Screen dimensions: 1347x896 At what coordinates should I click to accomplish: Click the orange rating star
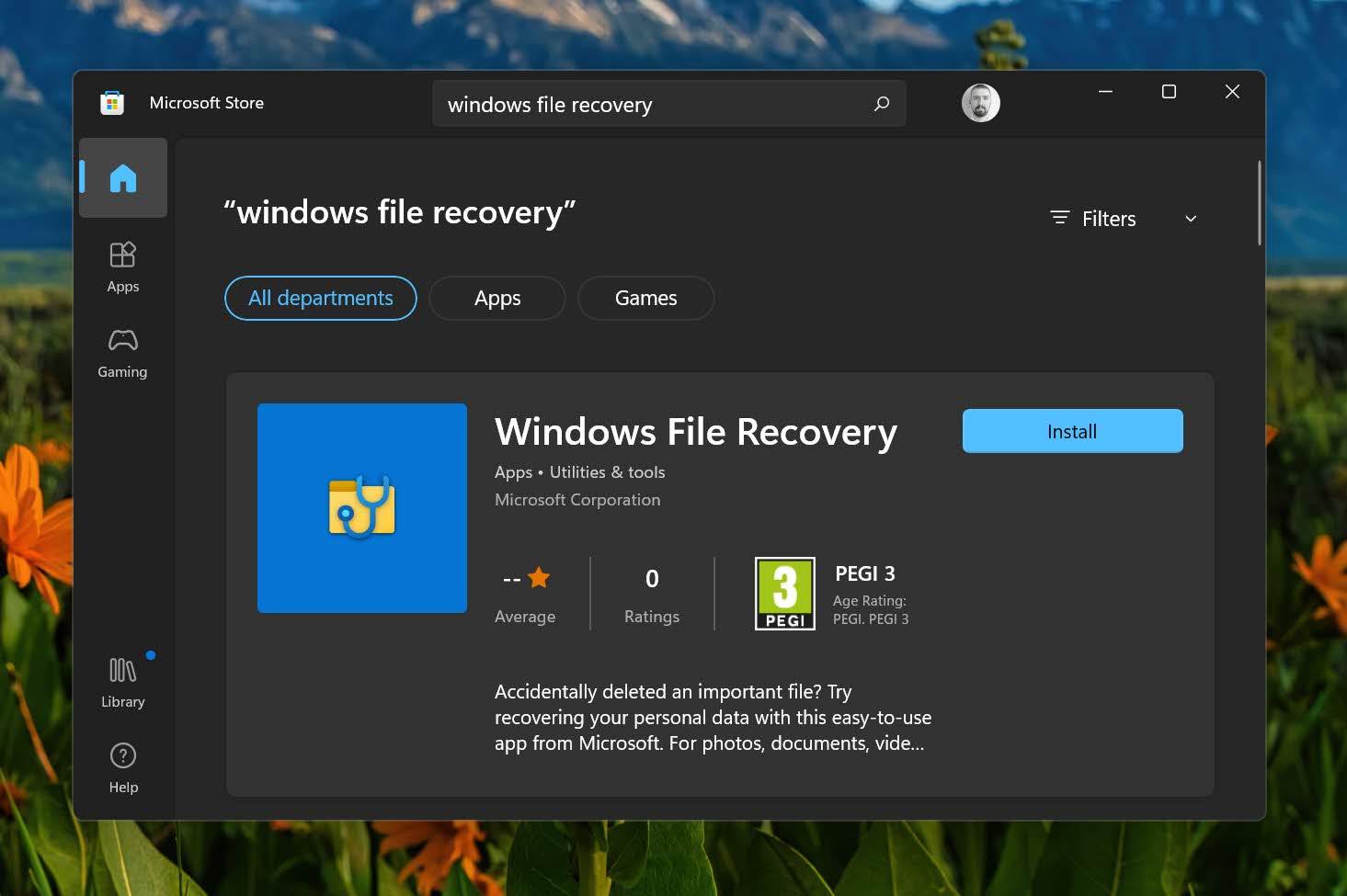[x=539, y=578]
